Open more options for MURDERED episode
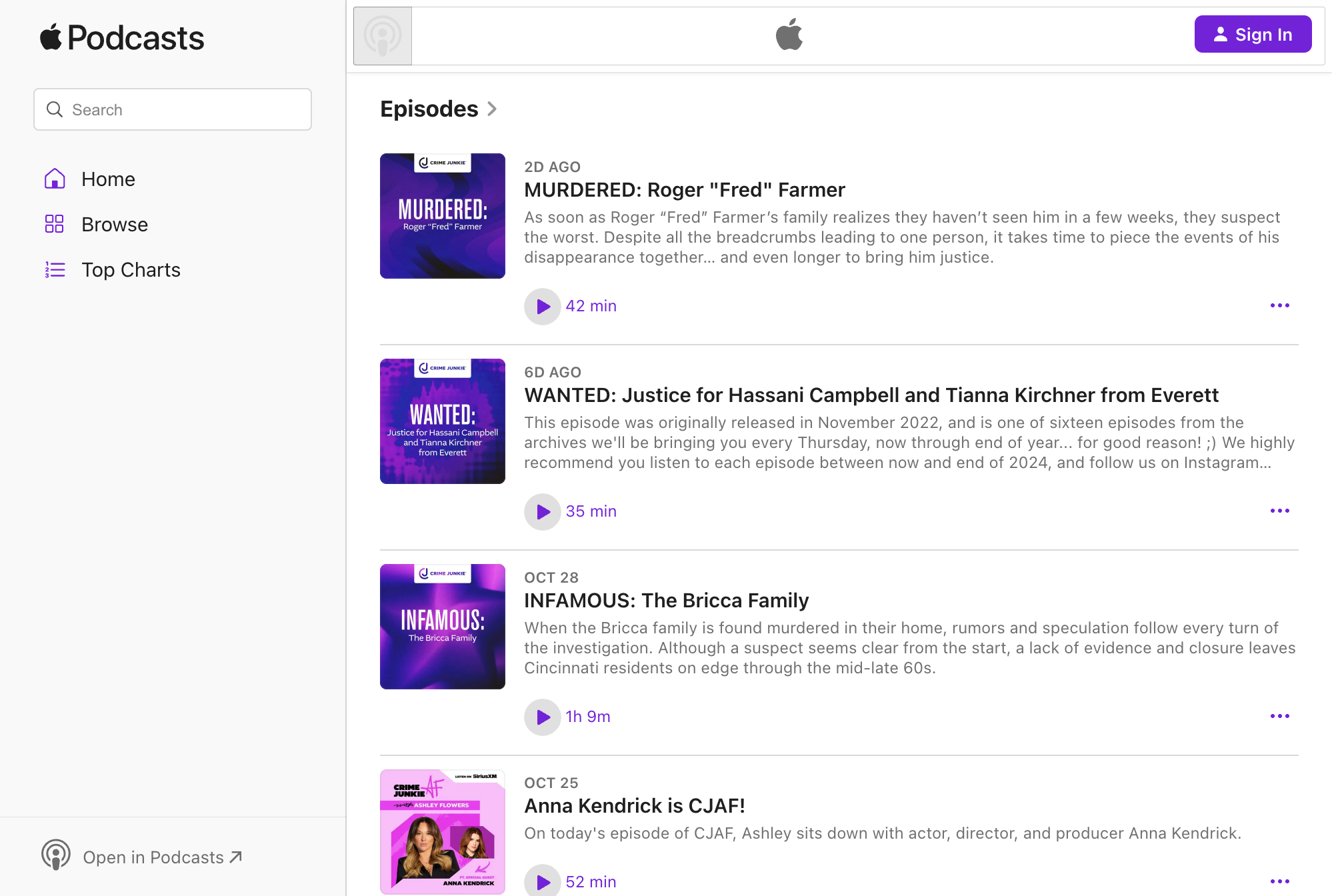The width and height of the screenshot is (1332, 896). point(1279,305)
